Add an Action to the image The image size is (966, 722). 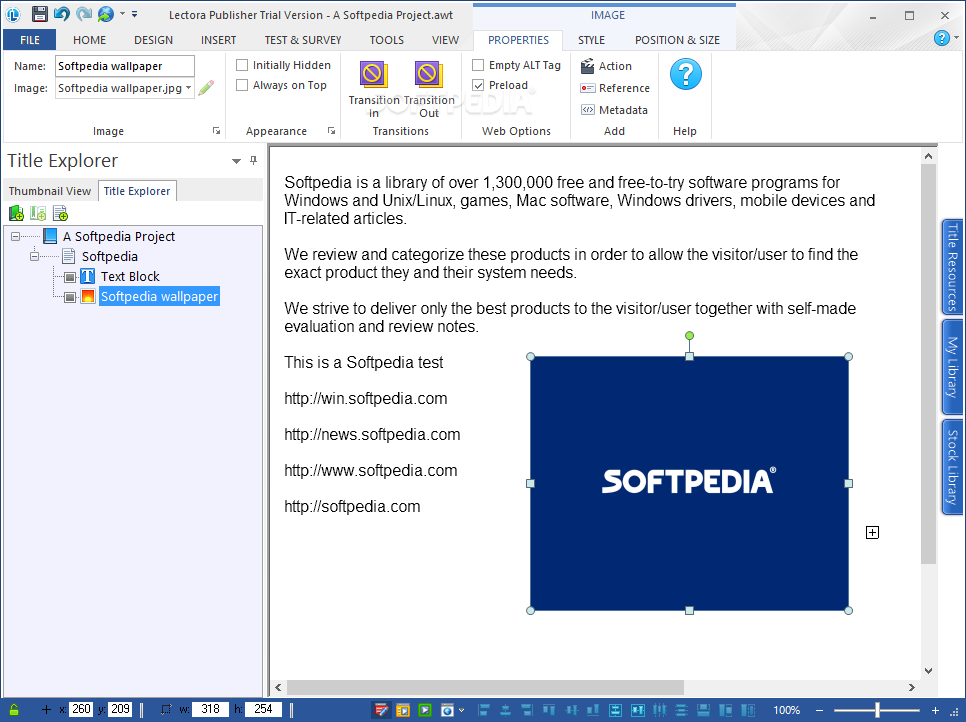click(x=606, y=66)
